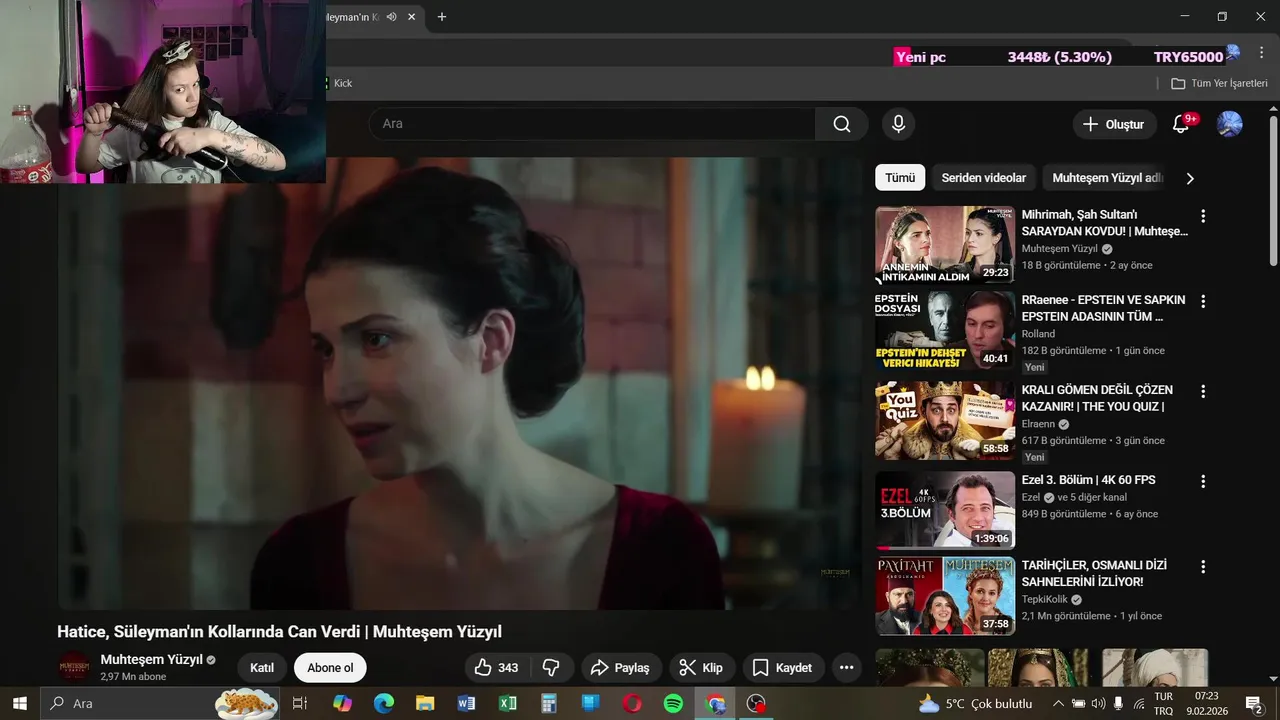This screenshot has width=1280, height=720.
Task: Open Payitaht Muhteşem Yüzyıl thumbnail 37:58
Action: coord(945,596)
